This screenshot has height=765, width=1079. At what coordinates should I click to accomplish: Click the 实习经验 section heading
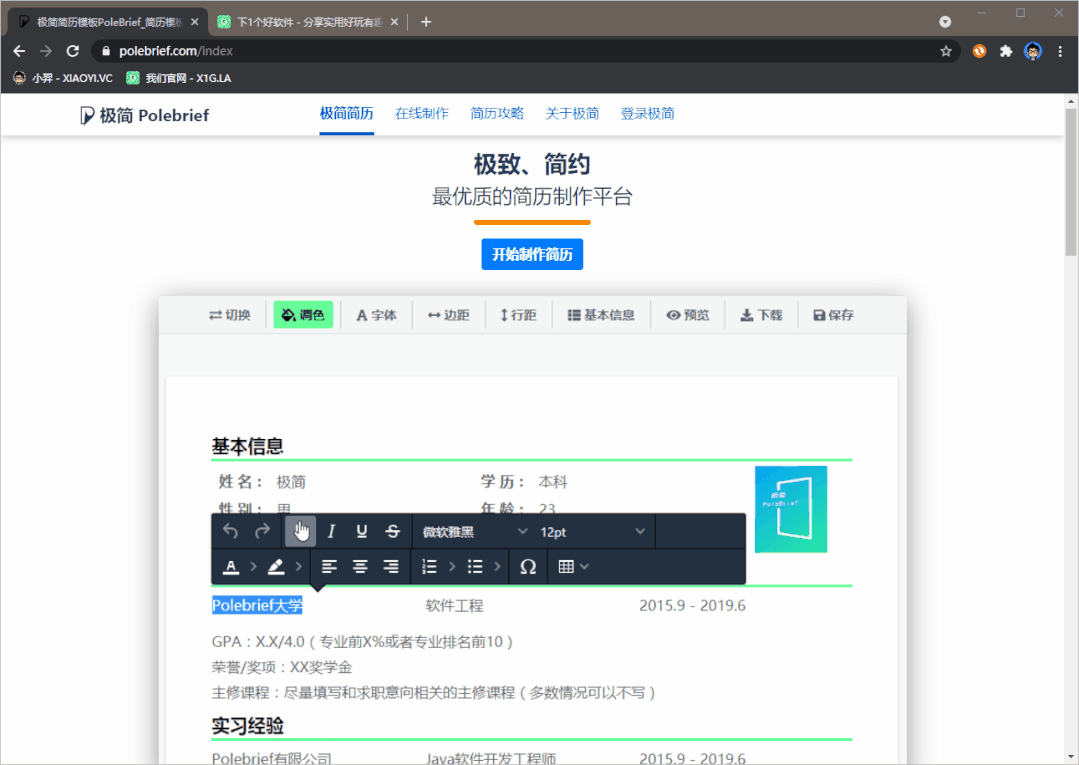coord(248,726)
